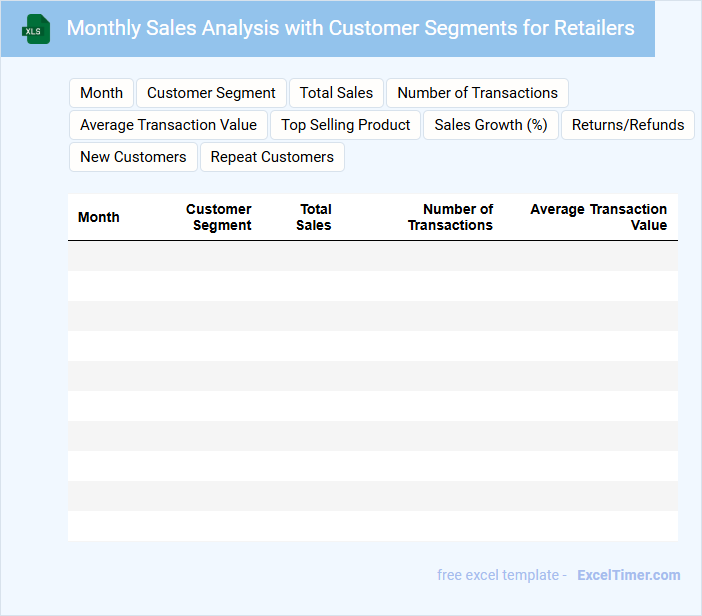Click the Total Sales column header
Screen dimensions: 702x616
(x=315, y=217)
